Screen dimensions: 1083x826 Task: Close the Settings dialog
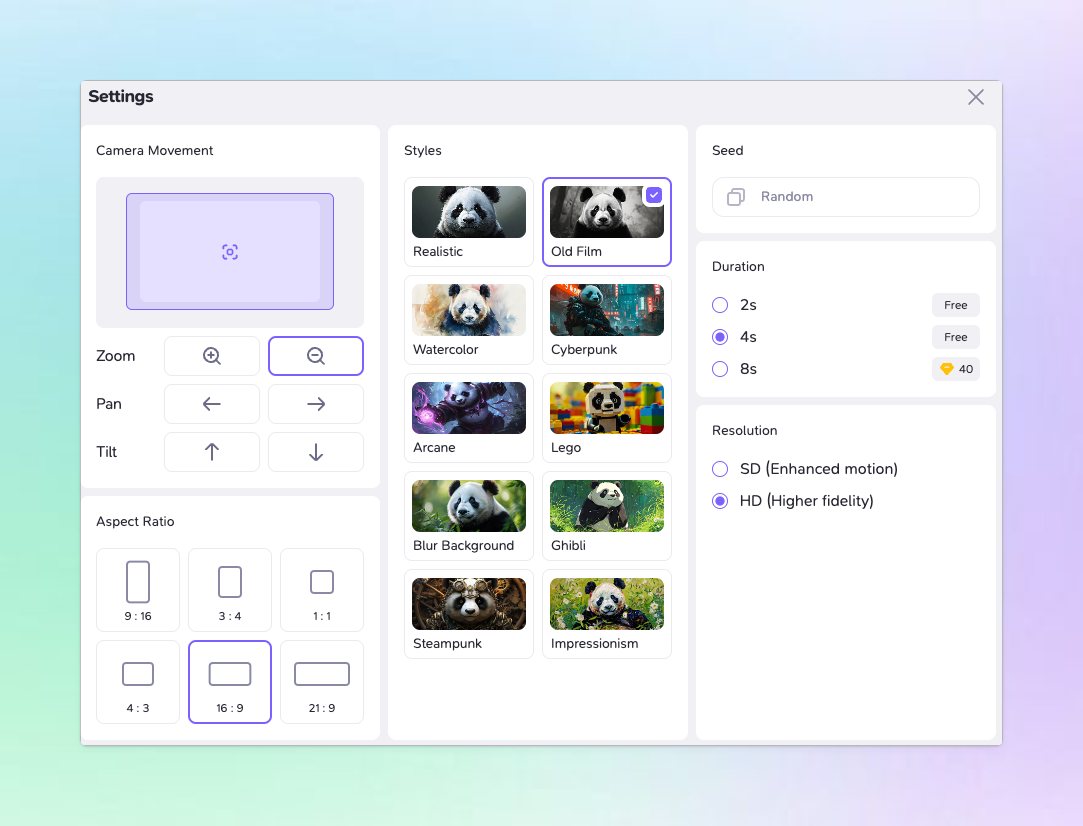click(976, 97)
